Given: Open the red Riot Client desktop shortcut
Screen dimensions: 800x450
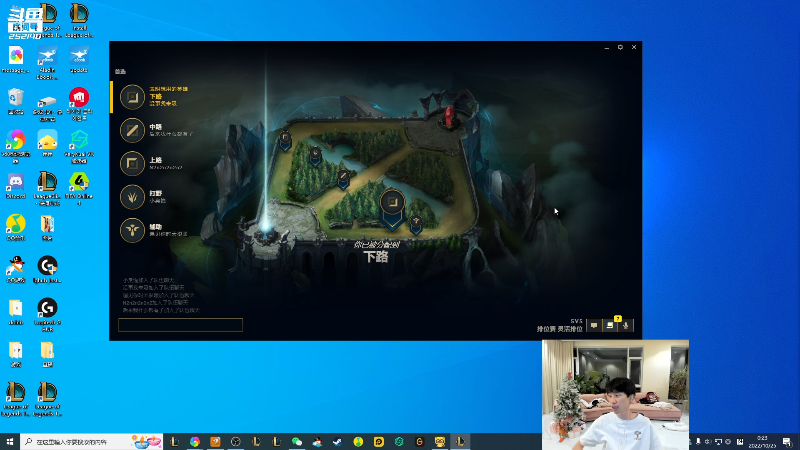Looking at the screenshot, I should (x=79, y=104).
